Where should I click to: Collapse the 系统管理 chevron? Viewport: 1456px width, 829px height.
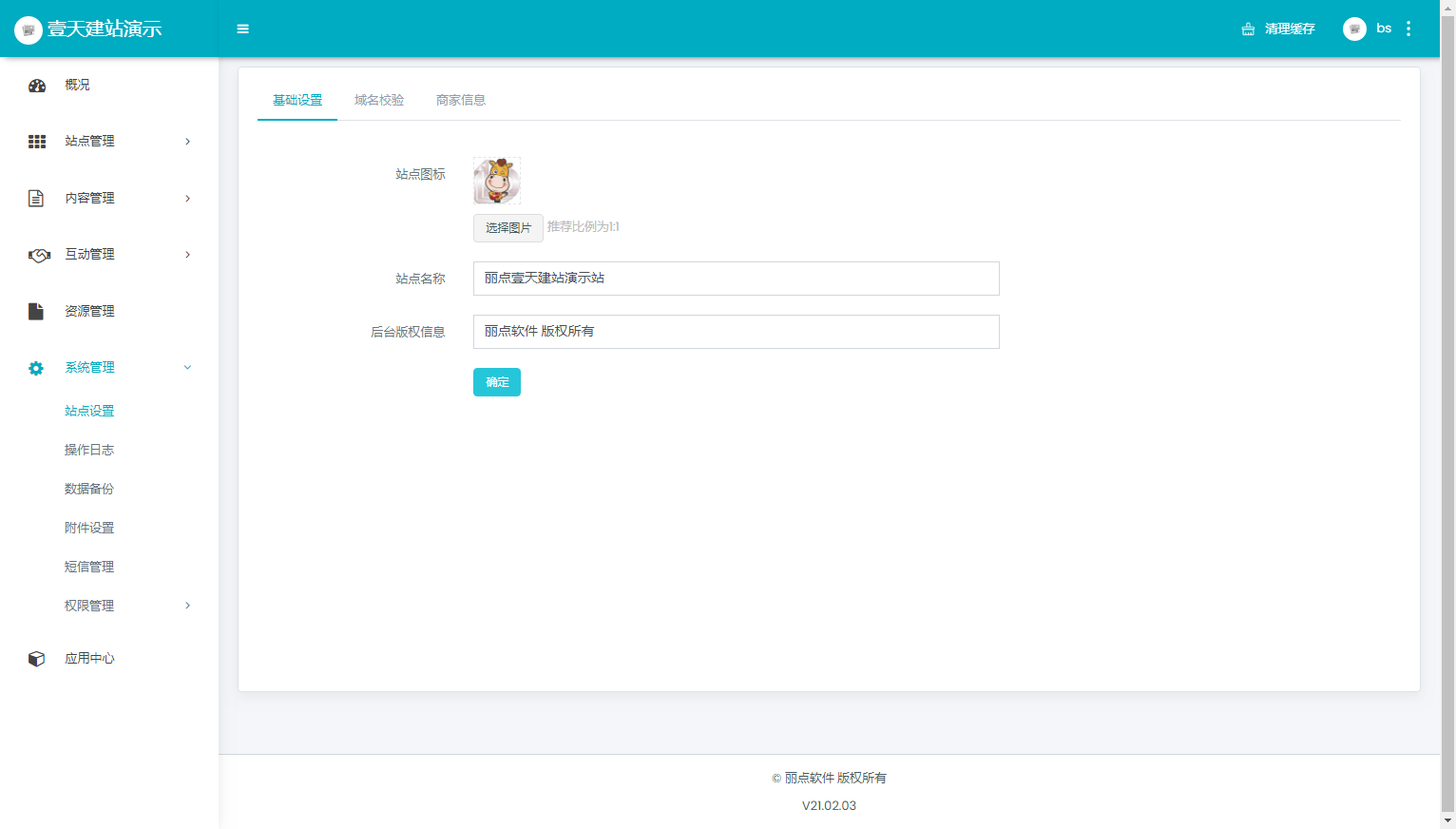coord(187,368)
